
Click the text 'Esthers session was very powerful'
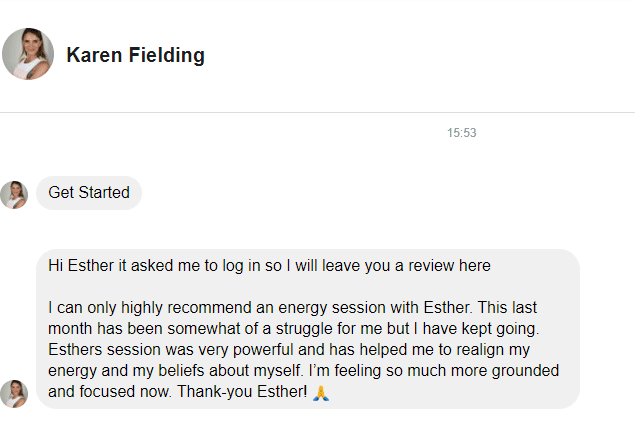click(x=170, y=350)
